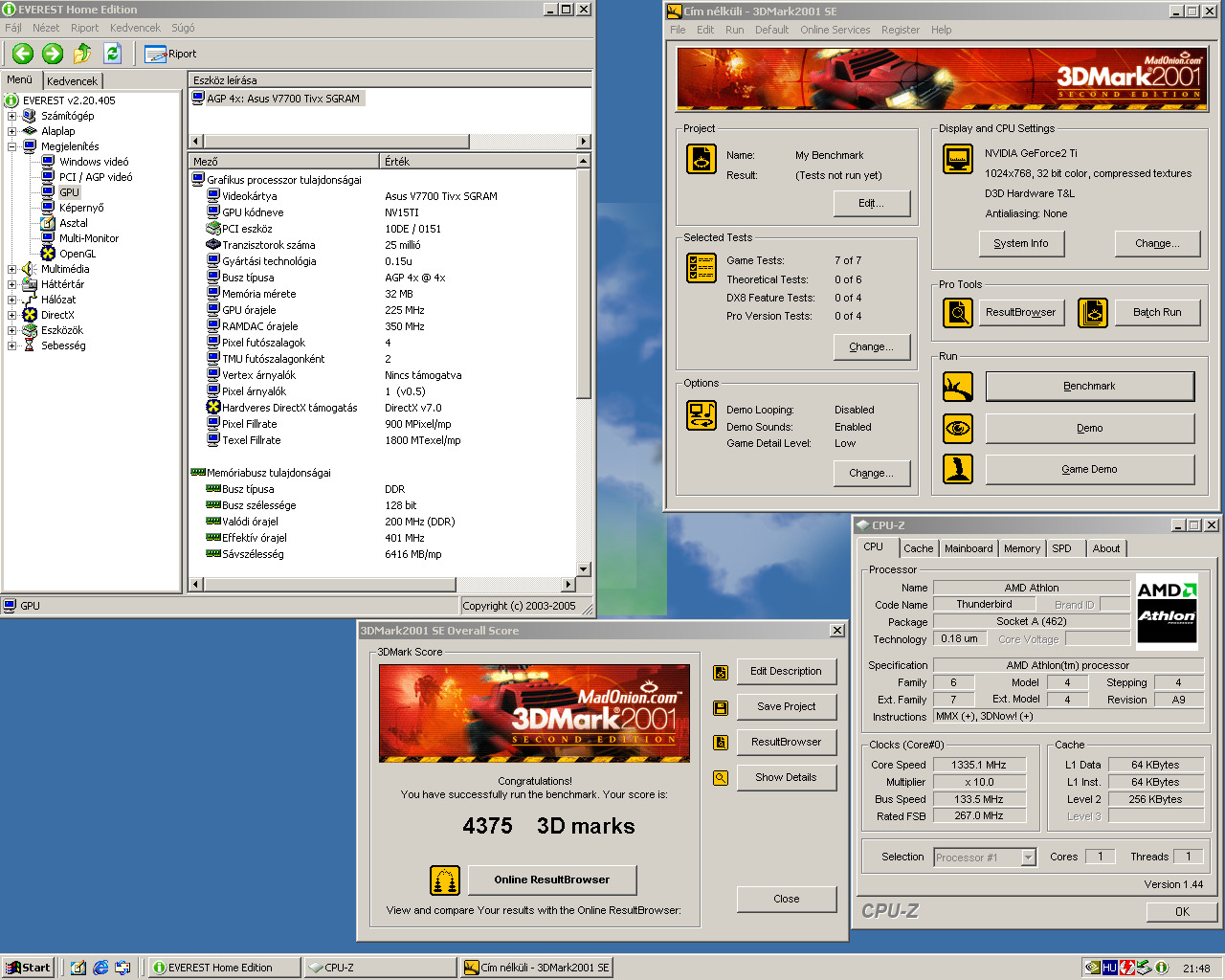Open the Processor selection dropdown in CPU-Z
The height and width of the screenshot is (980, 1225).
pos(1028,857)
